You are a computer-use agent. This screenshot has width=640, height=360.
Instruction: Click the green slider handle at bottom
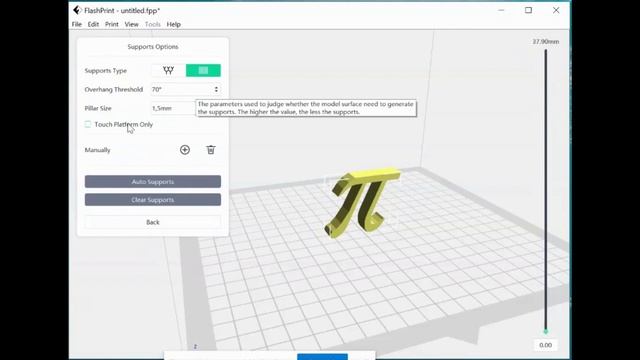[x=545, y=331]
